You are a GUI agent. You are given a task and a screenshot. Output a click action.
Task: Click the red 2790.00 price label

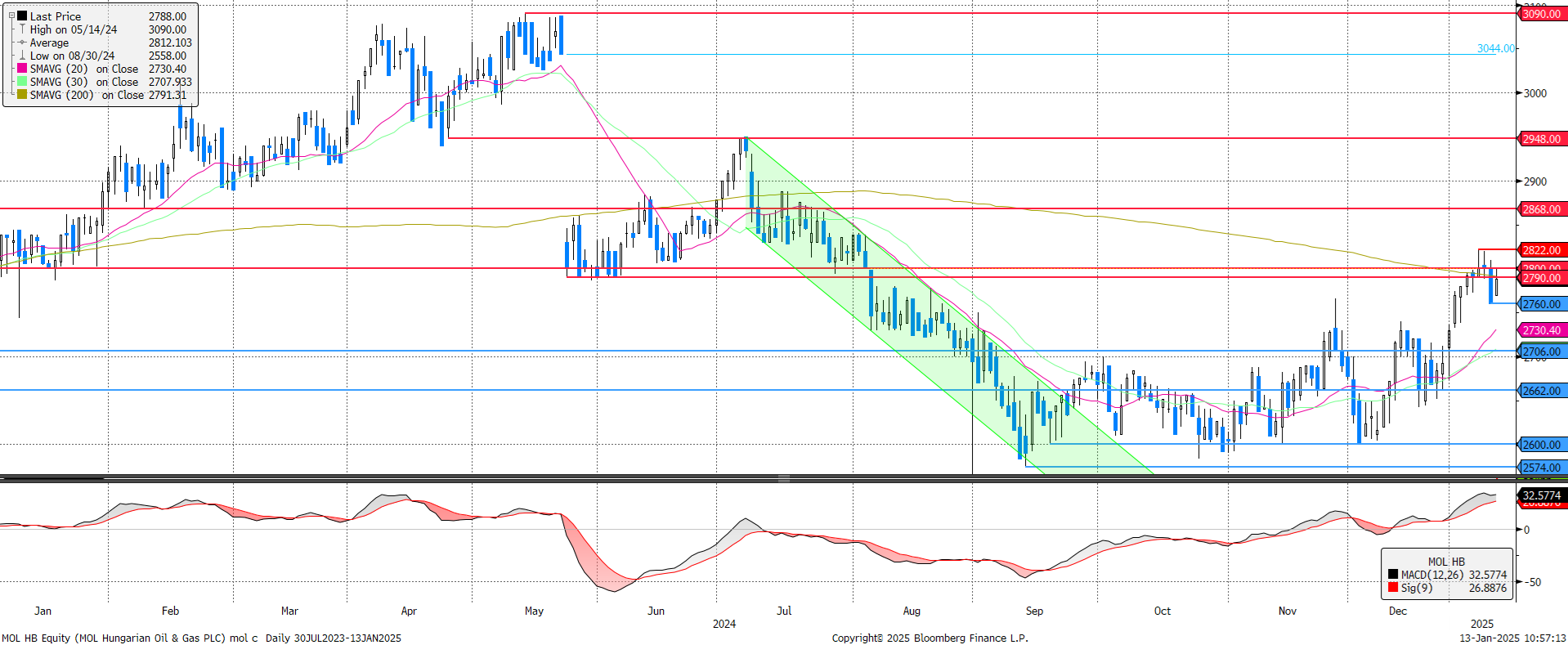(1543, 278)
